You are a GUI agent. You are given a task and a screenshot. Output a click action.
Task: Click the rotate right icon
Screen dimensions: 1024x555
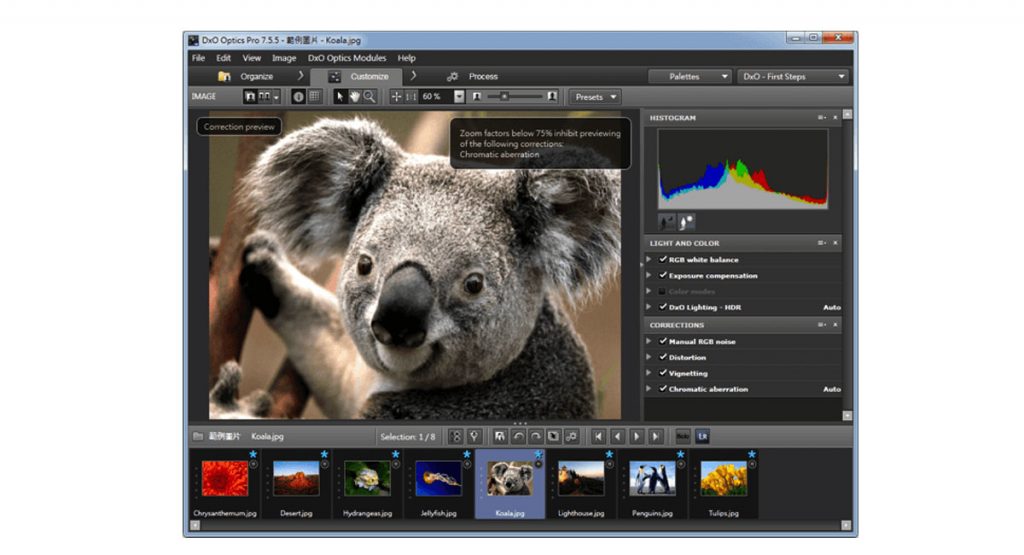pos(536,436)
